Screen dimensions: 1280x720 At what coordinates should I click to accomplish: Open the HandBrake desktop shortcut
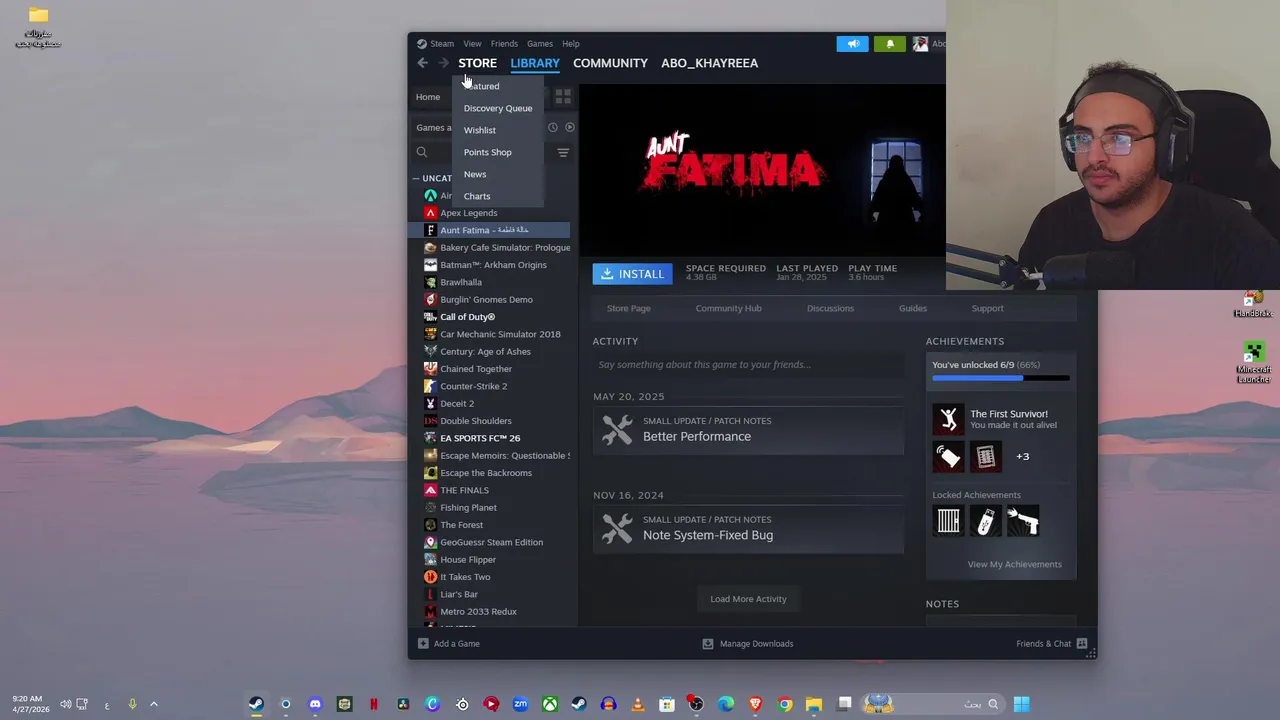point(1253,303)
